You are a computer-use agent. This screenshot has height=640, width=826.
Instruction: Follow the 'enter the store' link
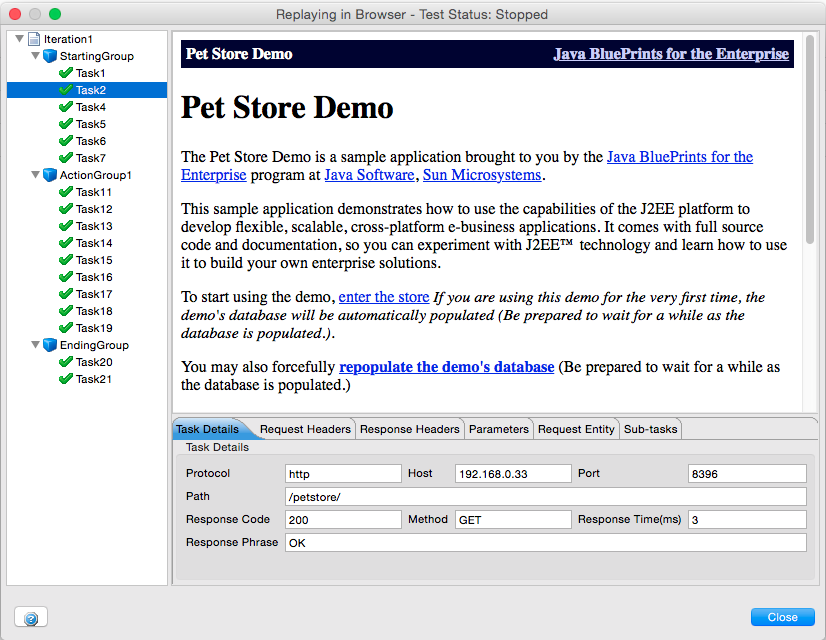coord(384,297)
